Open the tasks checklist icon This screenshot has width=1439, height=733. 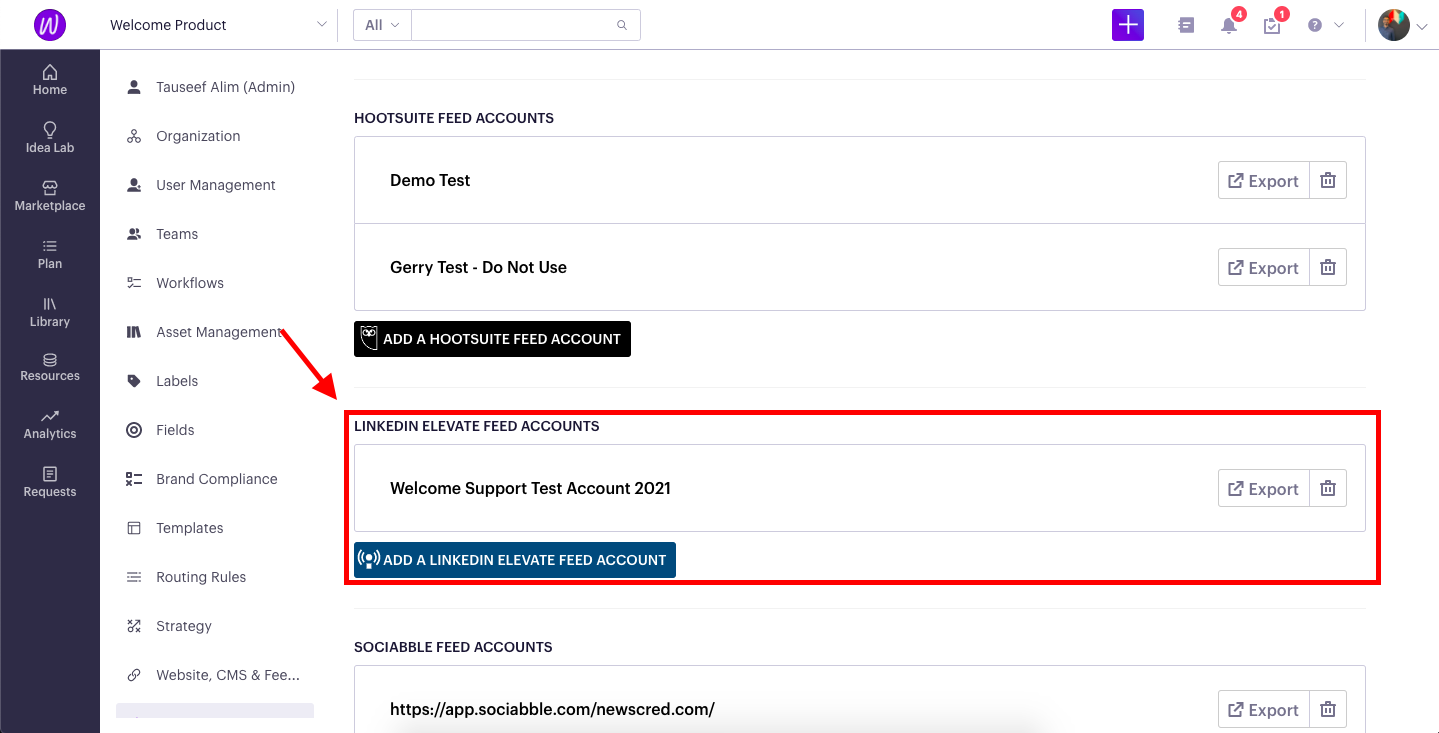coord(1272,25)
